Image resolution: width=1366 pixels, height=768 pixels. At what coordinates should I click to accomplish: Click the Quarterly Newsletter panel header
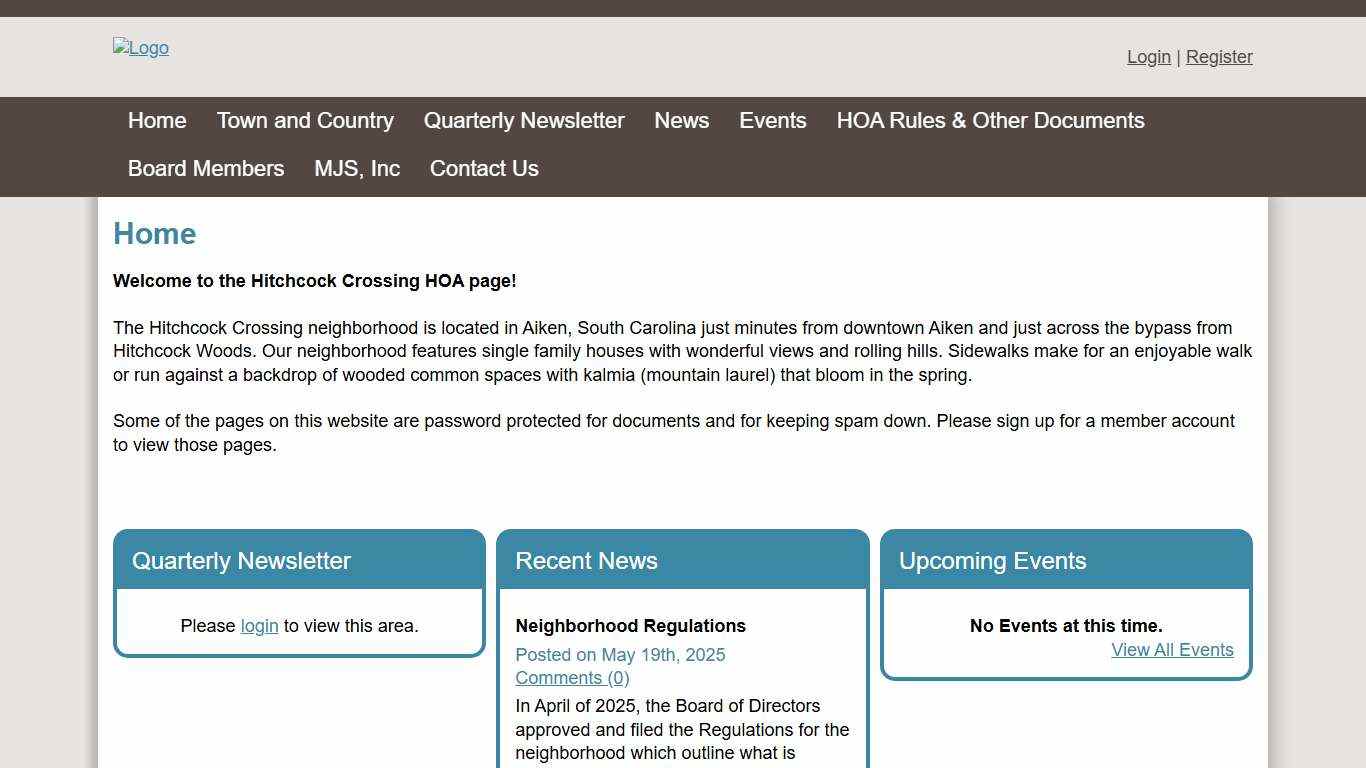point(241,561)
